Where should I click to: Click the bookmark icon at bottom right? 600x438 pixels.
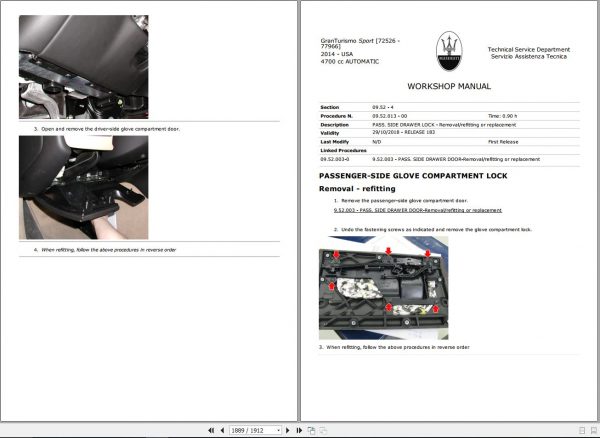(x=593, y=431)
